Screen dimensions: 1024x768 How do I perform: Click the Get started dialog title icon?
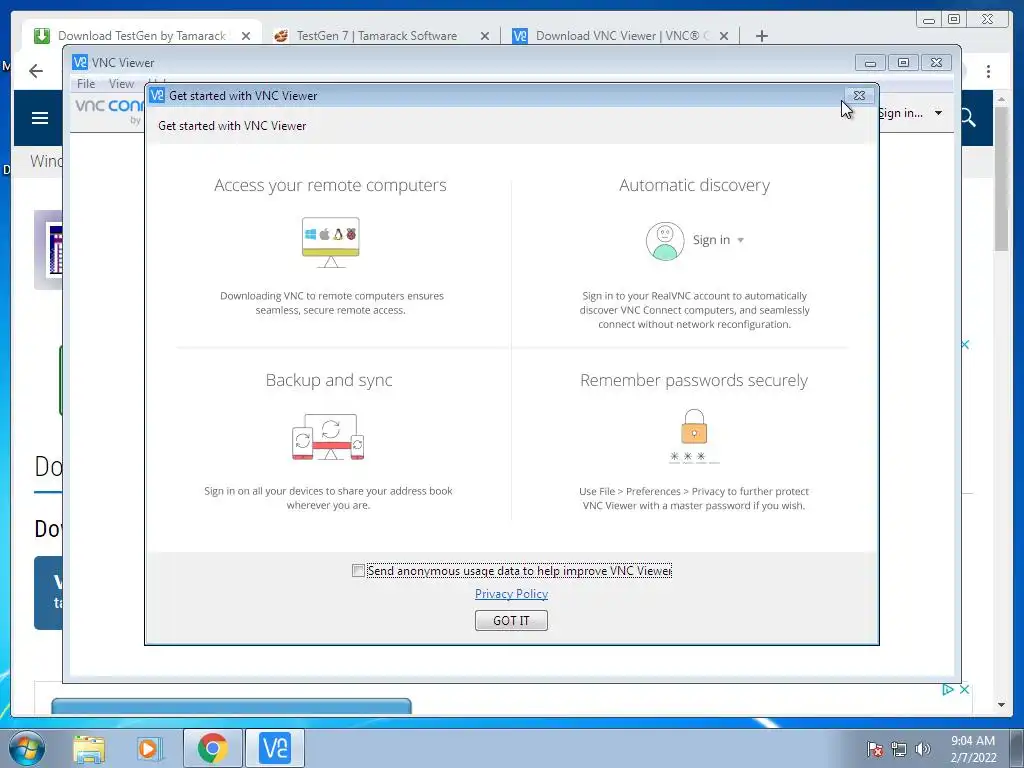(157, 95)
